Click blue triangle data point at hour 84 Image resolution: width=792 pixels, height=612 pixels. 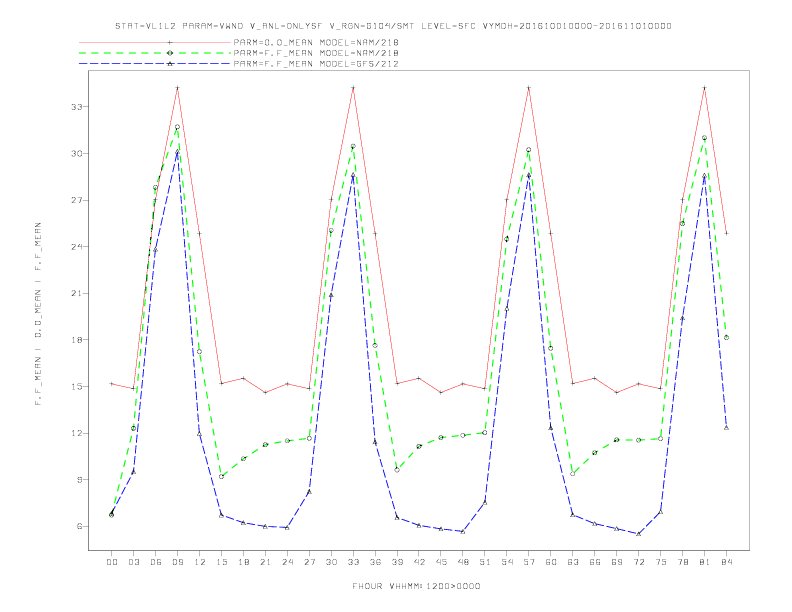click(726, 428)
